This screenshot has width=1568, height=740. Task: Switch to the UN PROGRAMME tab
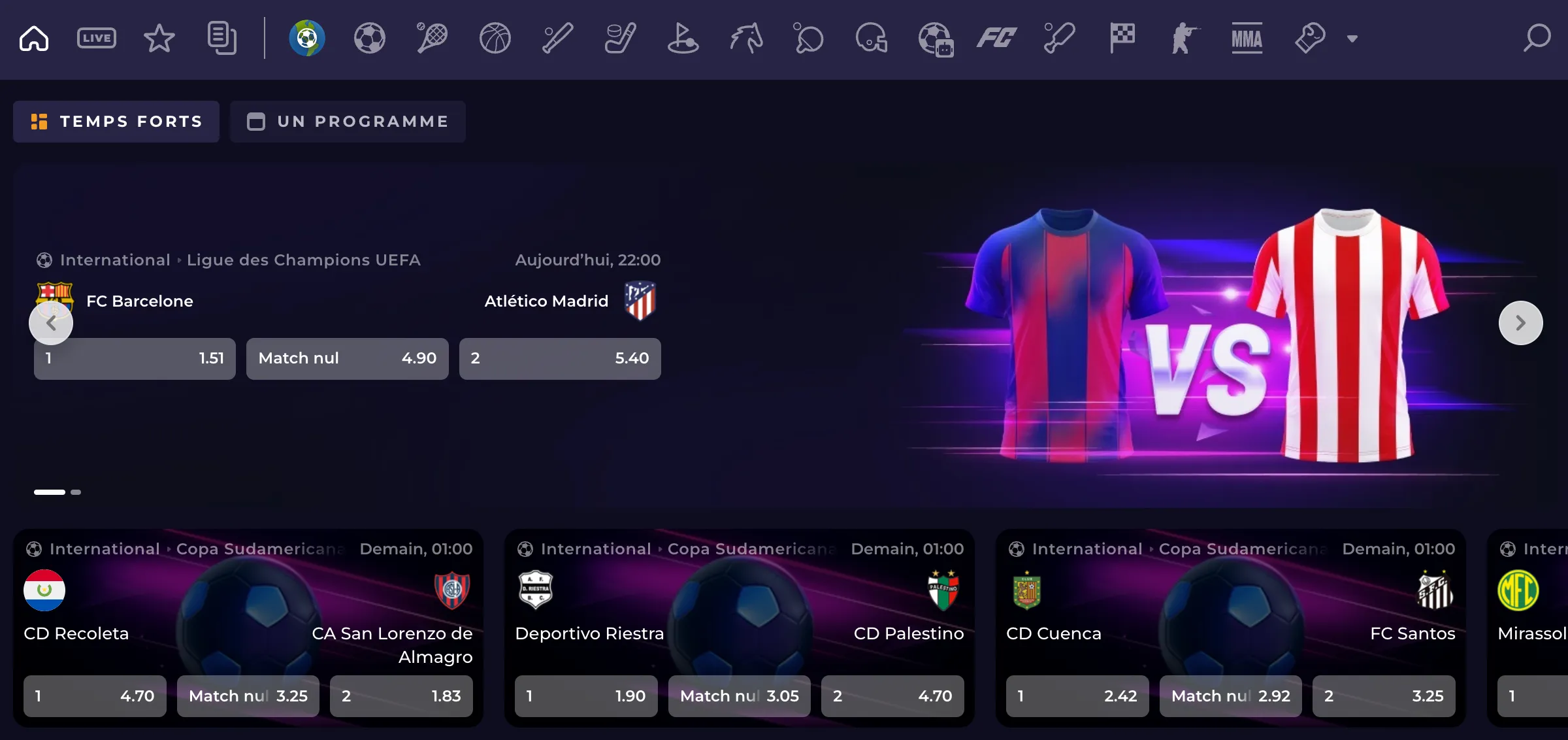[348, 122]
